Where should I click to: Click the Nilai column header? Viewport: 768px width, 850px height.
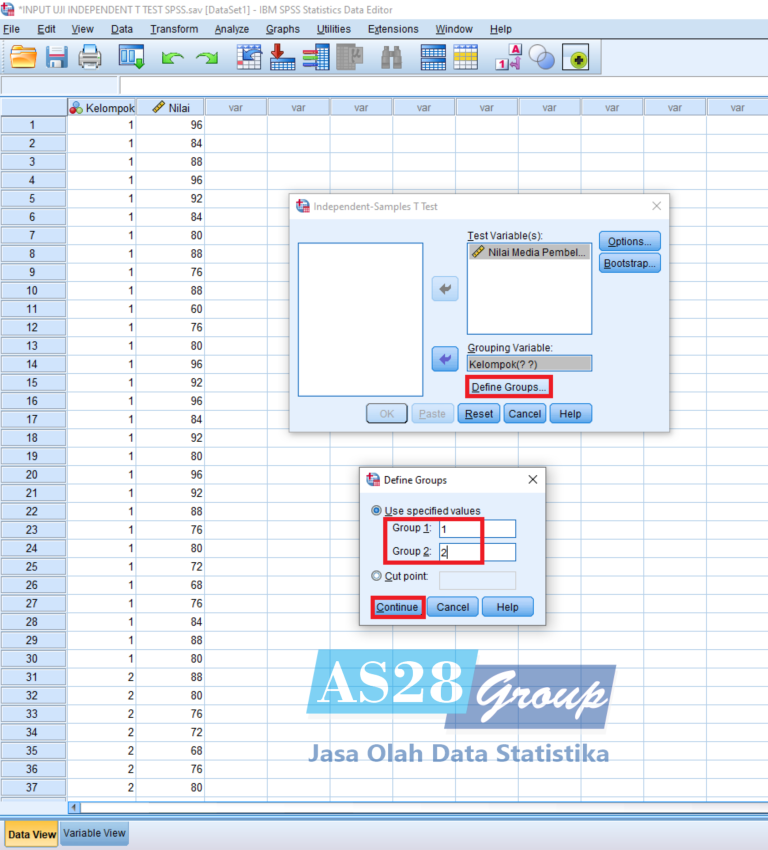[x=170, y=107]
